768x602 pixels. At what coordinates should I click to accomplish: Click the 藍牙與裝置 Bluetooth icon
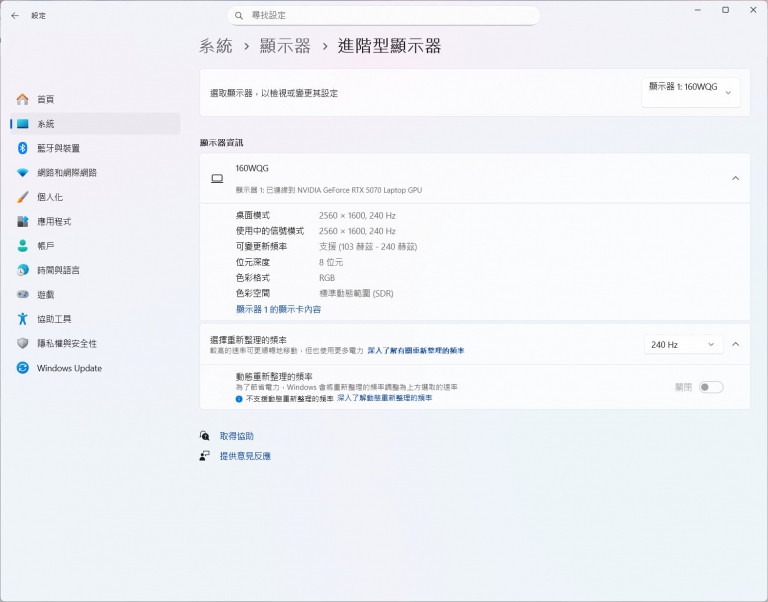[x=22, y=148]
